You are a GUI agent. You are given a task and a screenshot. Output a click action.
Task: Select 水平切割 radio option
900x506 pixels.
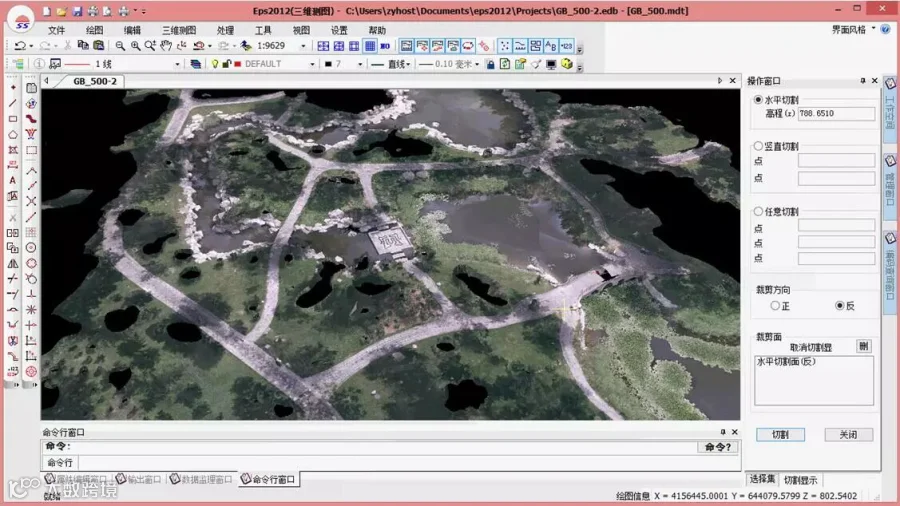click(x=758, y=100)
